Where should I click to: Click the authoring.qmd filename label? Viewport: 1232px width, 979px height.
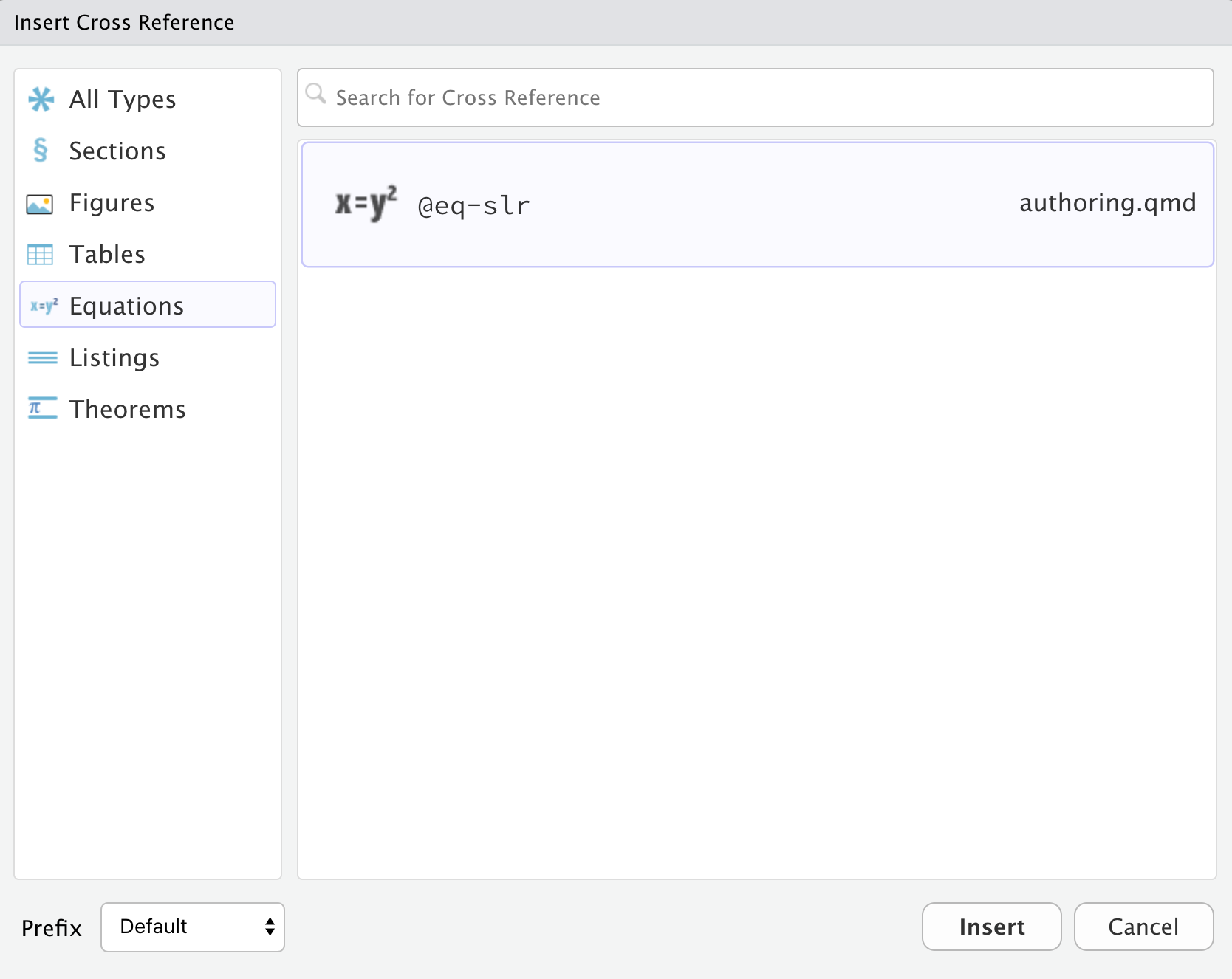tap(1106, 203)
